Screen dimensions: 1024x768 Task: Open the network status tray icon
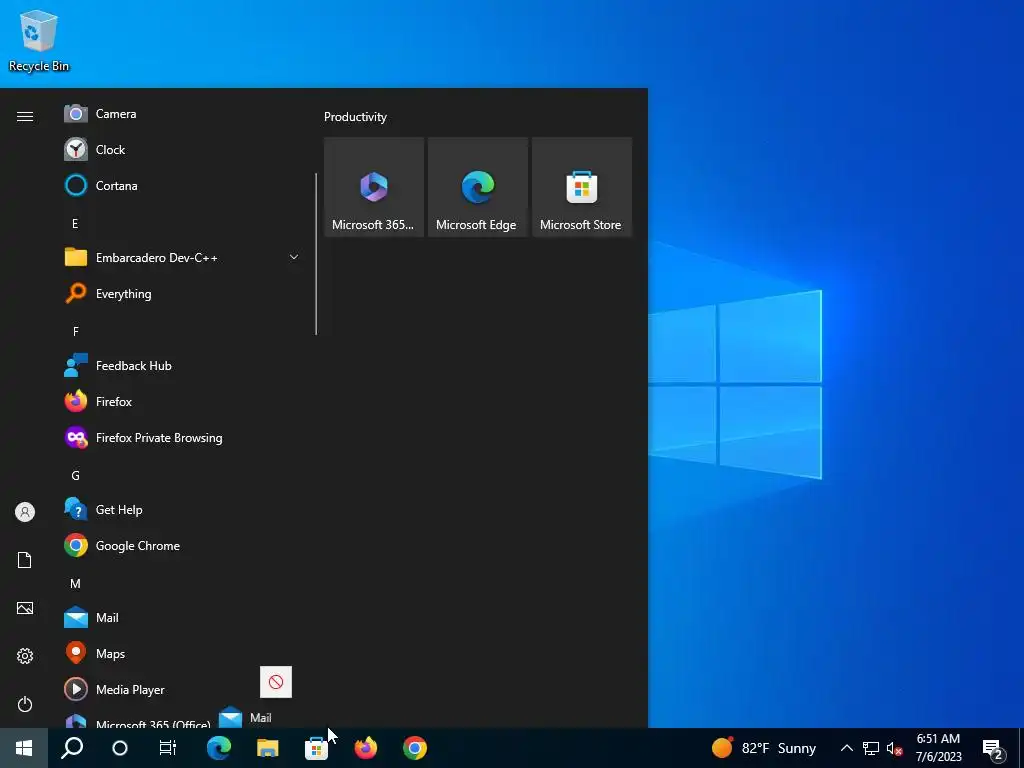tap(871, 748)
